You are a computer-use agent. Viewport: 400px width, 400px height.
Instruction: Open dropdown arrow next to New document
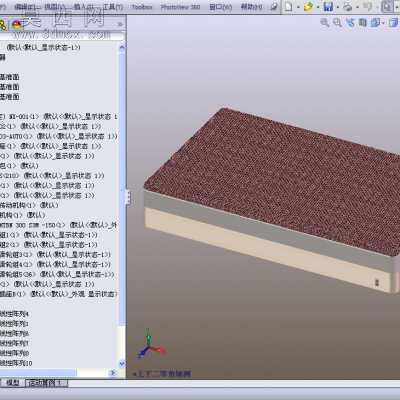tap(298, 7)
